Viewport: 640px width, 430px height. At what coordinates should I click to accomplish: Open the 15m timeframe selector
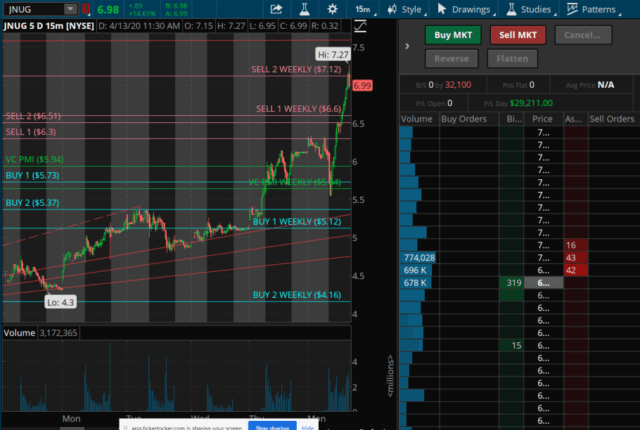click(x=363, y=9)
